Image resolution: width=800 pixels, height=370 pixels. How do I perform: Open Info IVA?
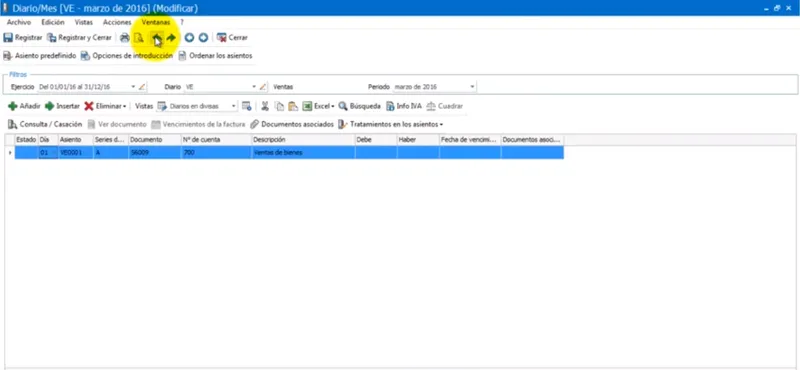pyautogui.click(x=404, y=106)
